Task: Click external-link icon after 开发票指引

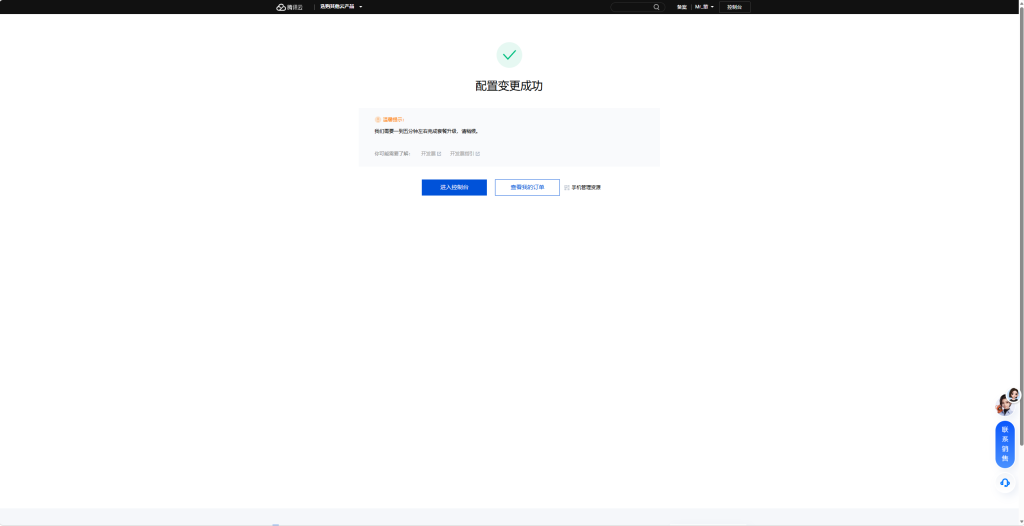Action: pyautogui.click(x=477, y=154)
